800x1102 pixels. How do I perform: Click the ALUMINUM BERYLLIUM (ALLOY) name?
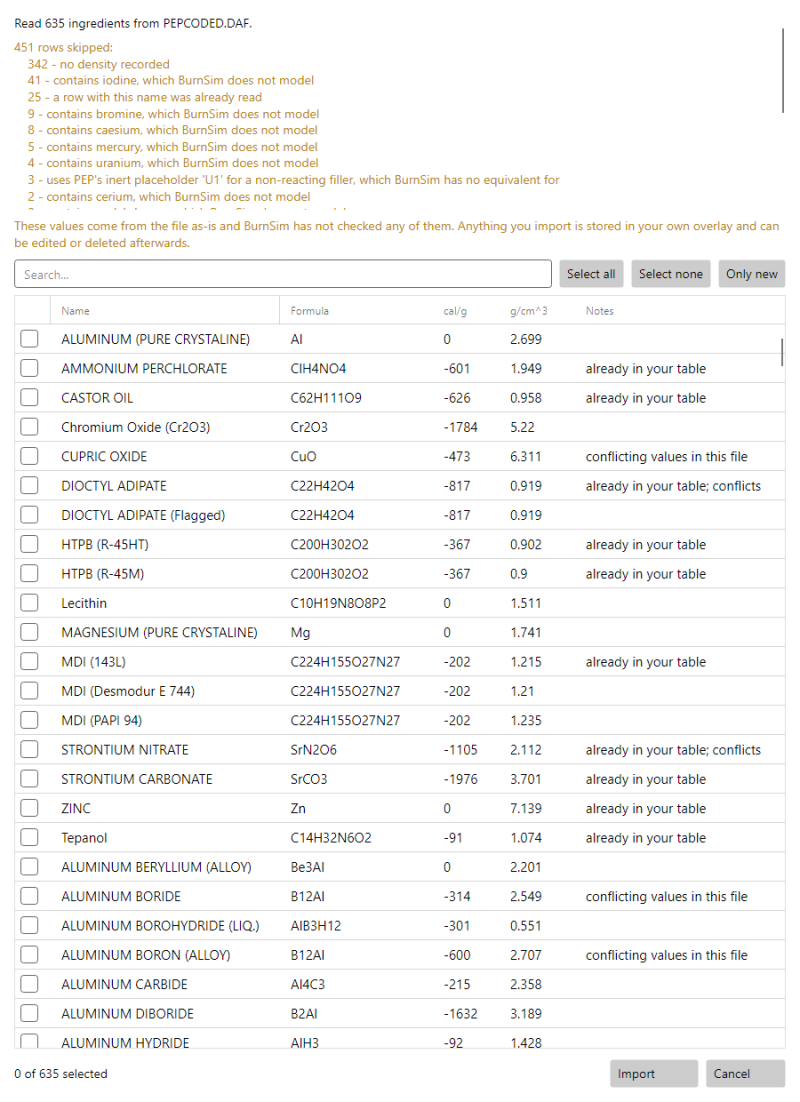pyautogui.click(x=156, y=867)
